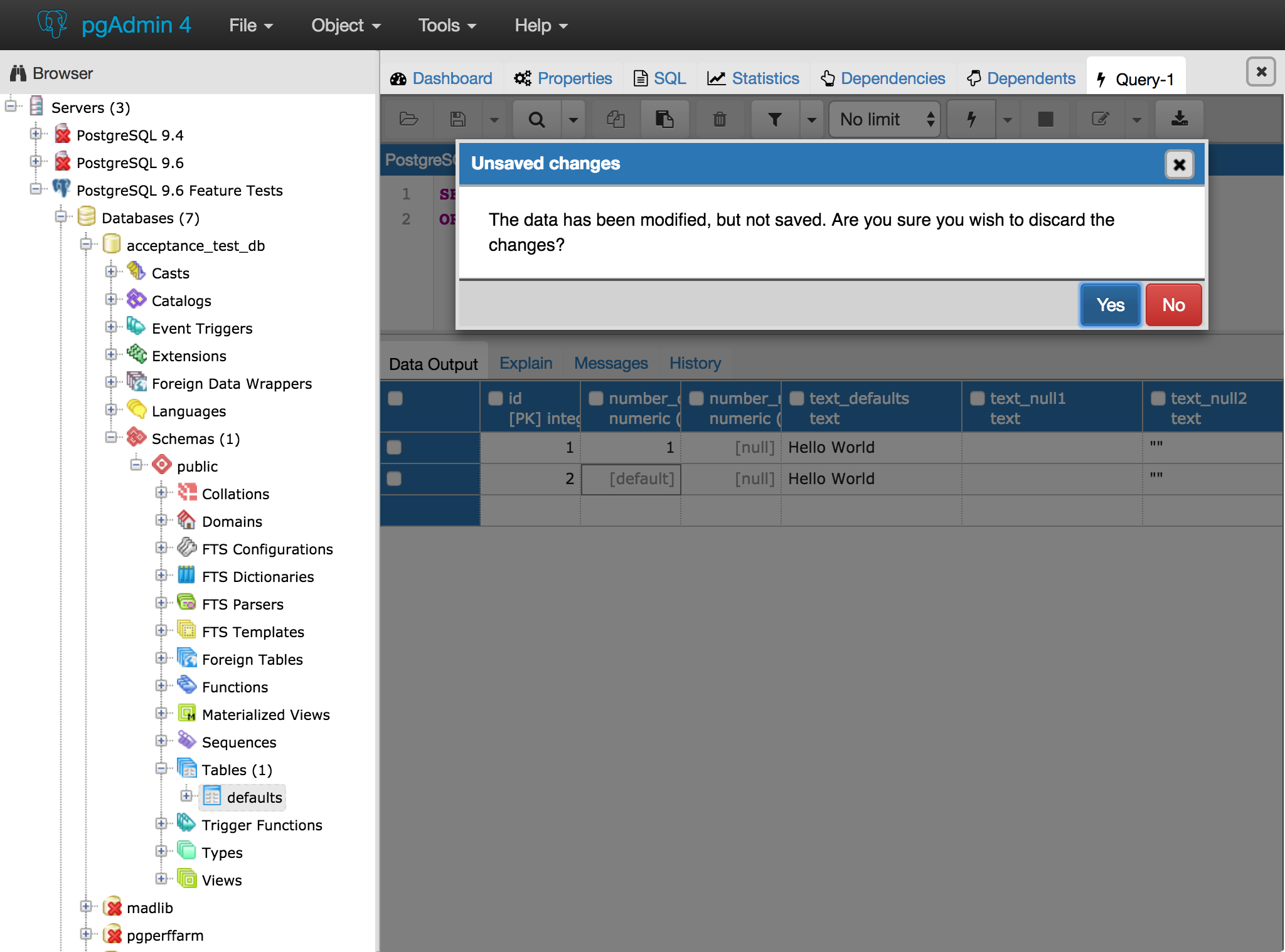Screen dimensions: 1285x952
Task: Click the Save floppy disk icon
Action: tap(458, 119)
